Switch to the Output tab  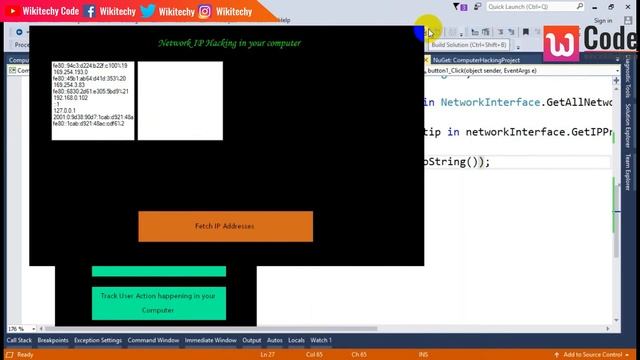point(251,340)
